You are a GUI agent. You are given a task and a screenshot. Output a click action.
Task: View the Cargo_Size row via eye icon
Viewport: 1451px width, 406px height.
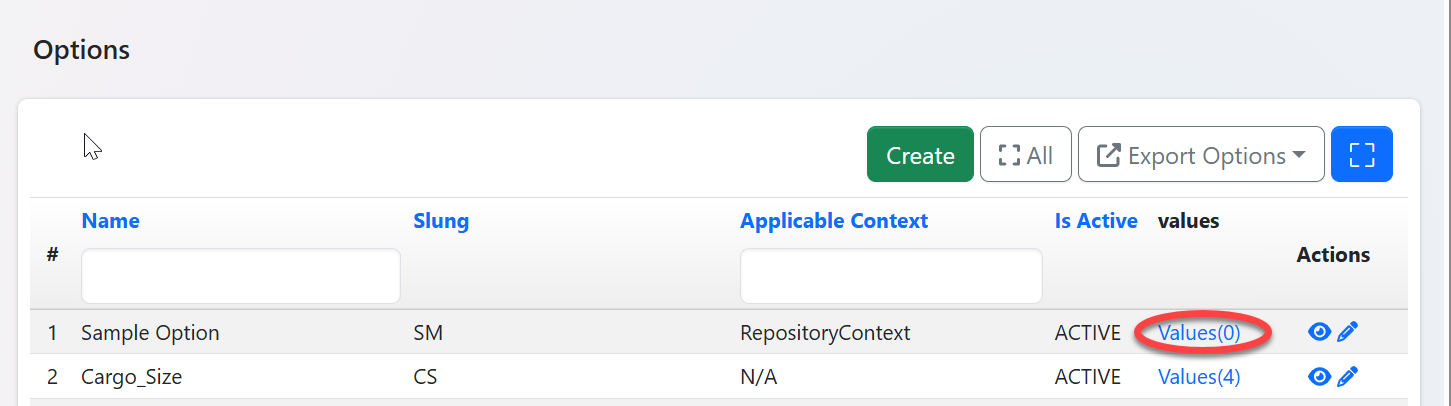coord(1319,376)
